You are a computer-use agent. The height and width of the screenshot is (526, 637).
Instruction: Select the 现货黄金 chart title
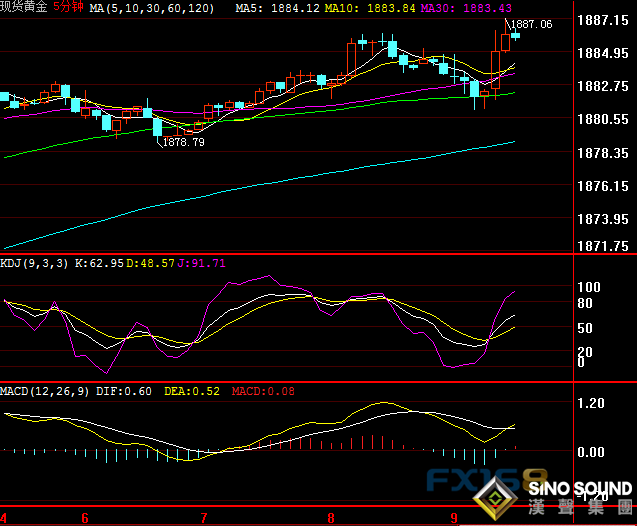point(24,8)
